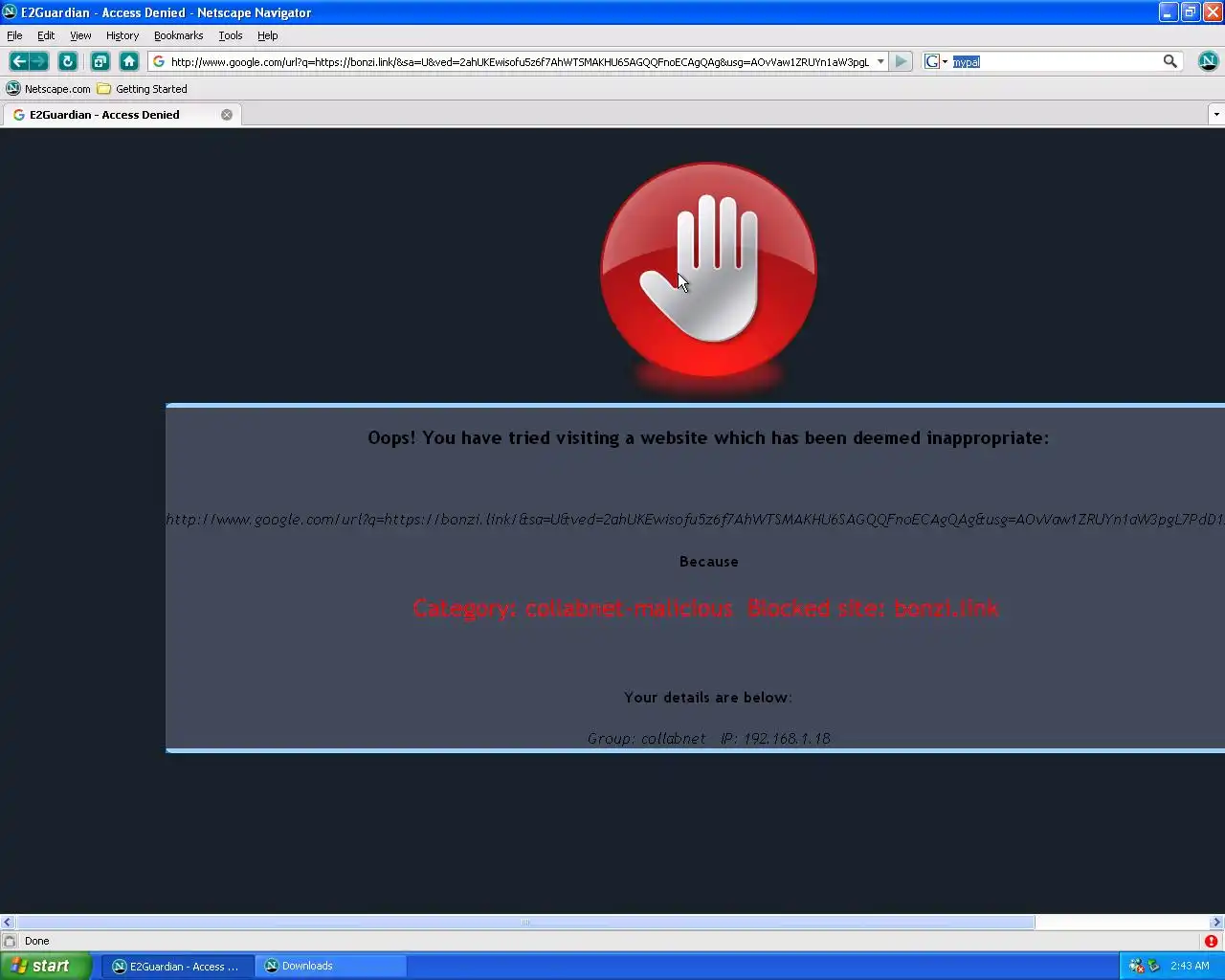Open the Getting Started bookmark folder
The image size is (1225, 980).
(x=142, y=89)
